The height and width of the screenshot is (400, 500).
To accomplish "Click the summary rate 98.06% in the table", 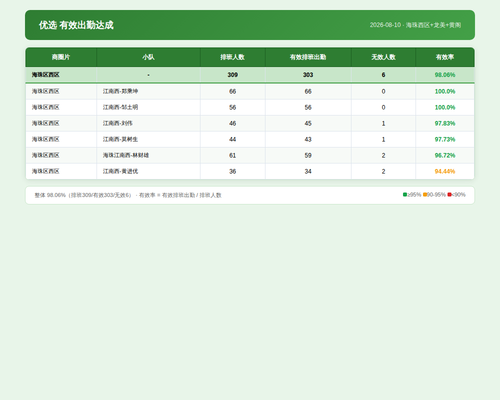I will (x=445, y=75).
